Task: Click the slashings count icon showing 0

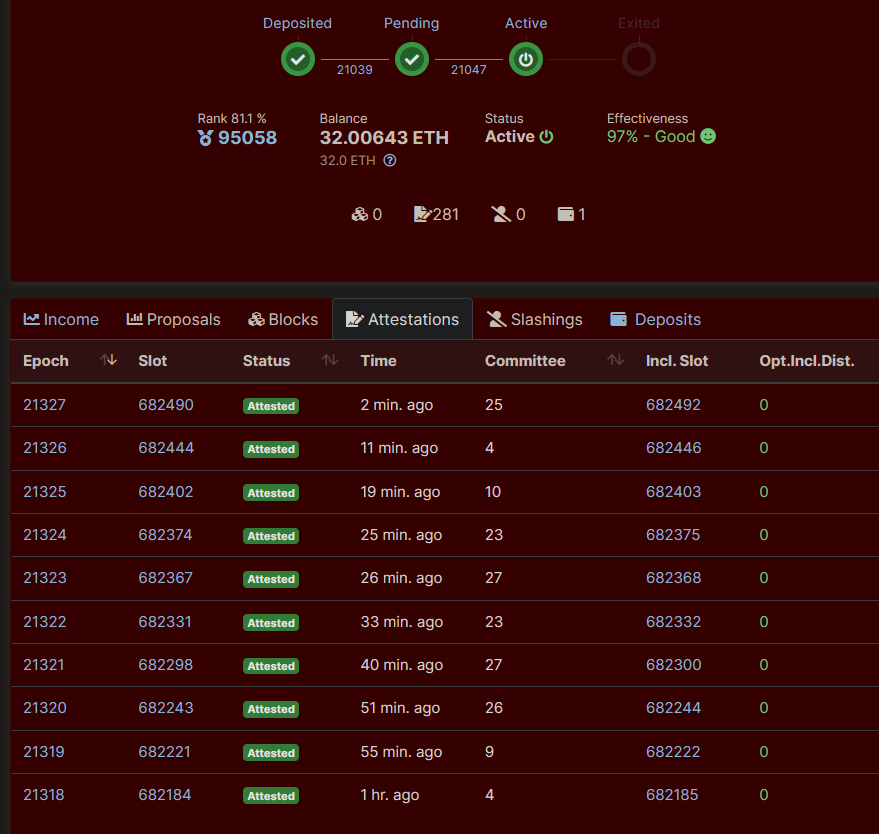Action: pos(501,214)
